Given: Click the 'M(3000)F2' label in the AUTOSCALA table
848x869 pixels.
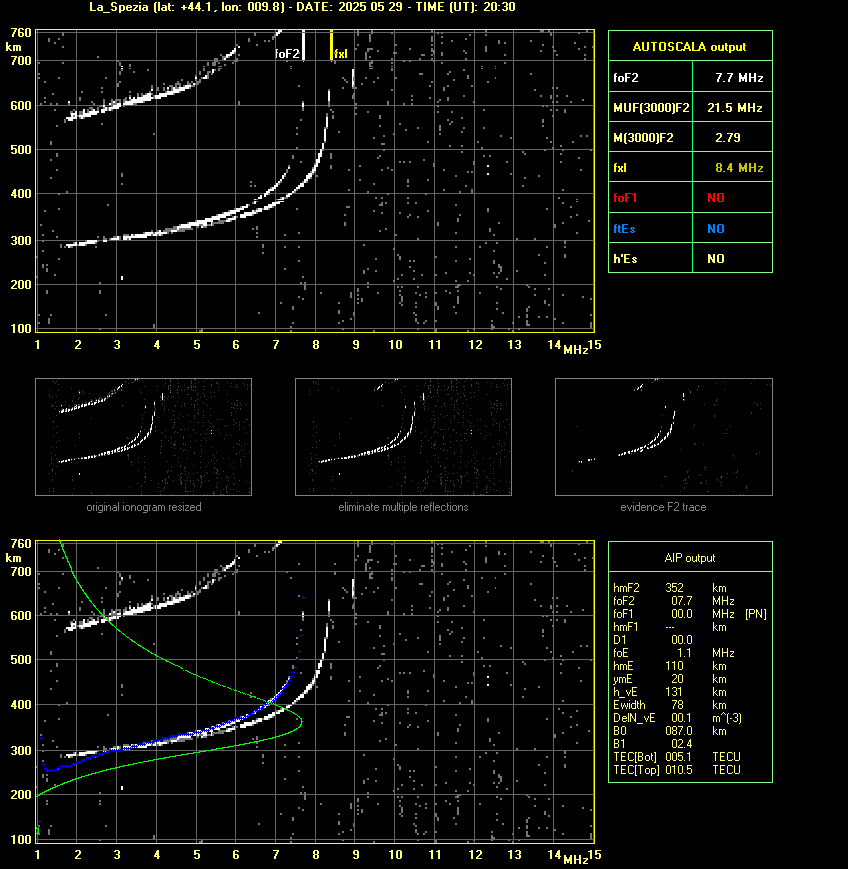Looking at the screenshot, I should point(643,137).
